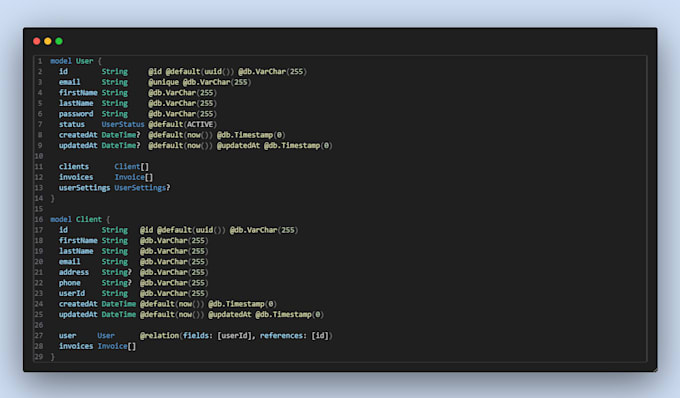
Task: Click the yellow minimize window button
Action: (48, 41)
